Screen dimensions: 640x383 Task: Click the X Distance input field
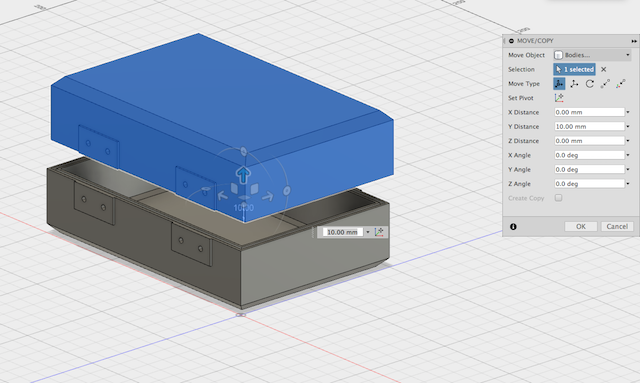coord(589,112)
